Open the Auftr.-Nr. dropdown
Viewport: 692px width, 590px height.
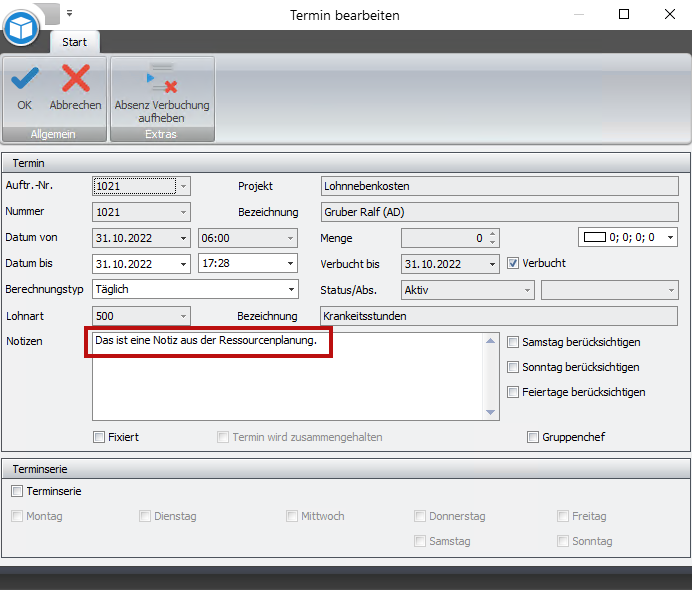coord(184,186)
